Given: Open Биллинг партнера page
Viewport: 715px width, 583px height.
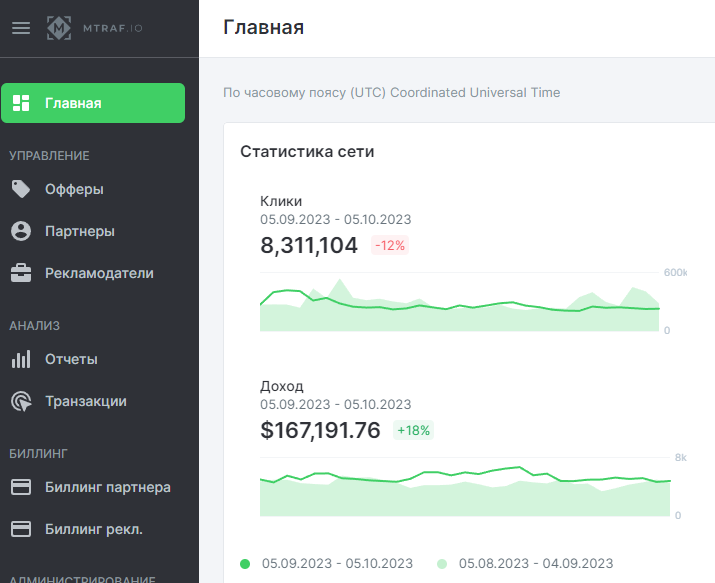Looking at the screenshot, I should 93,487.
